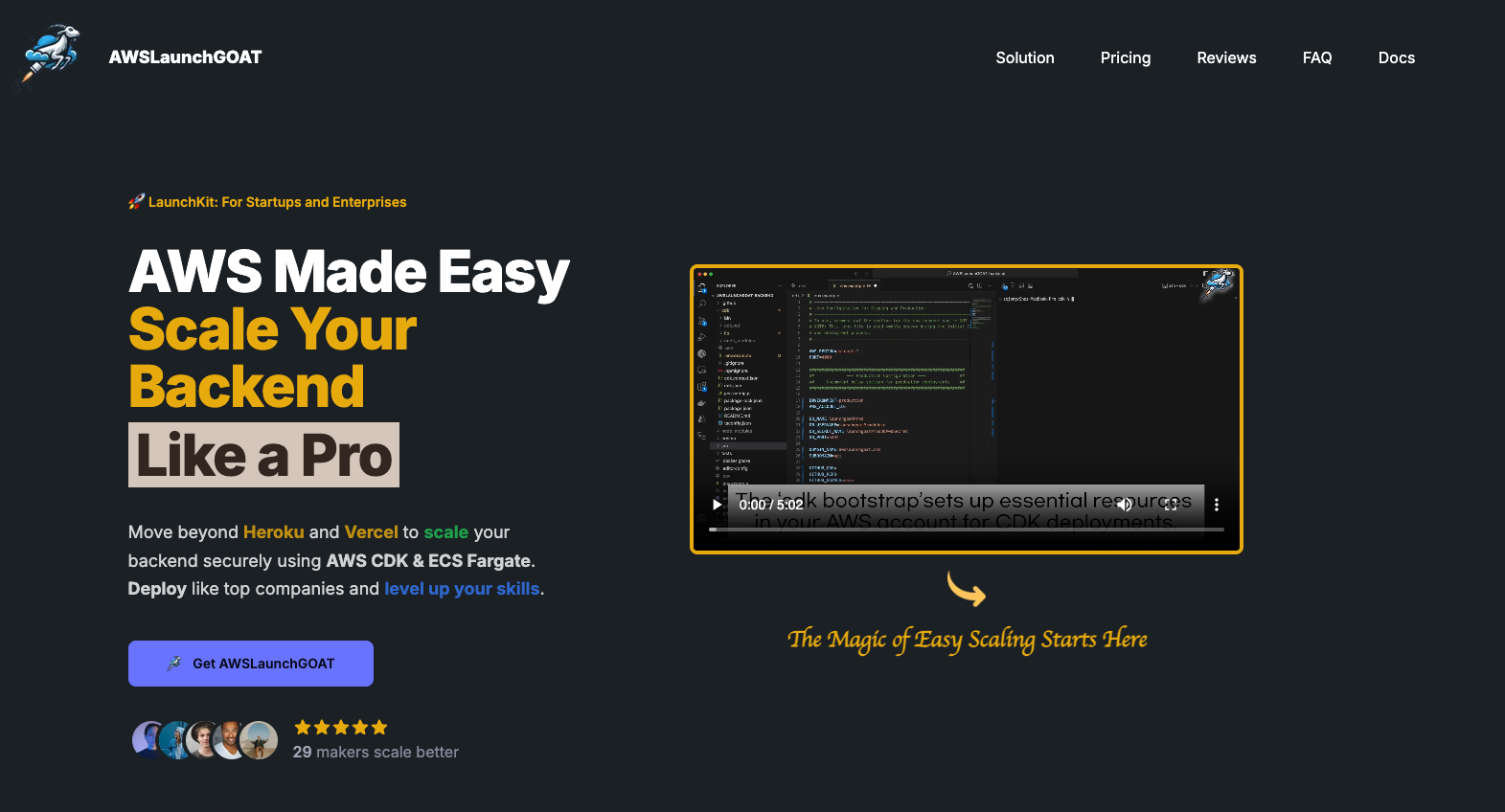1505x812 pixels.
Task: Jump to the FAQ section
Action: coord(1317,57)
